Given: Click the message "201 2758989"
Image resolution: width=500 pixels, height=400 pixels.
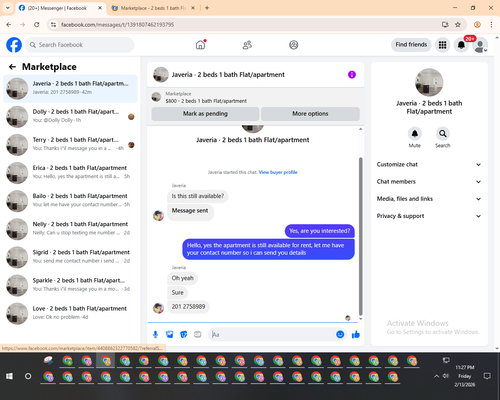Looking at the screenshot, I should point(188,307).
